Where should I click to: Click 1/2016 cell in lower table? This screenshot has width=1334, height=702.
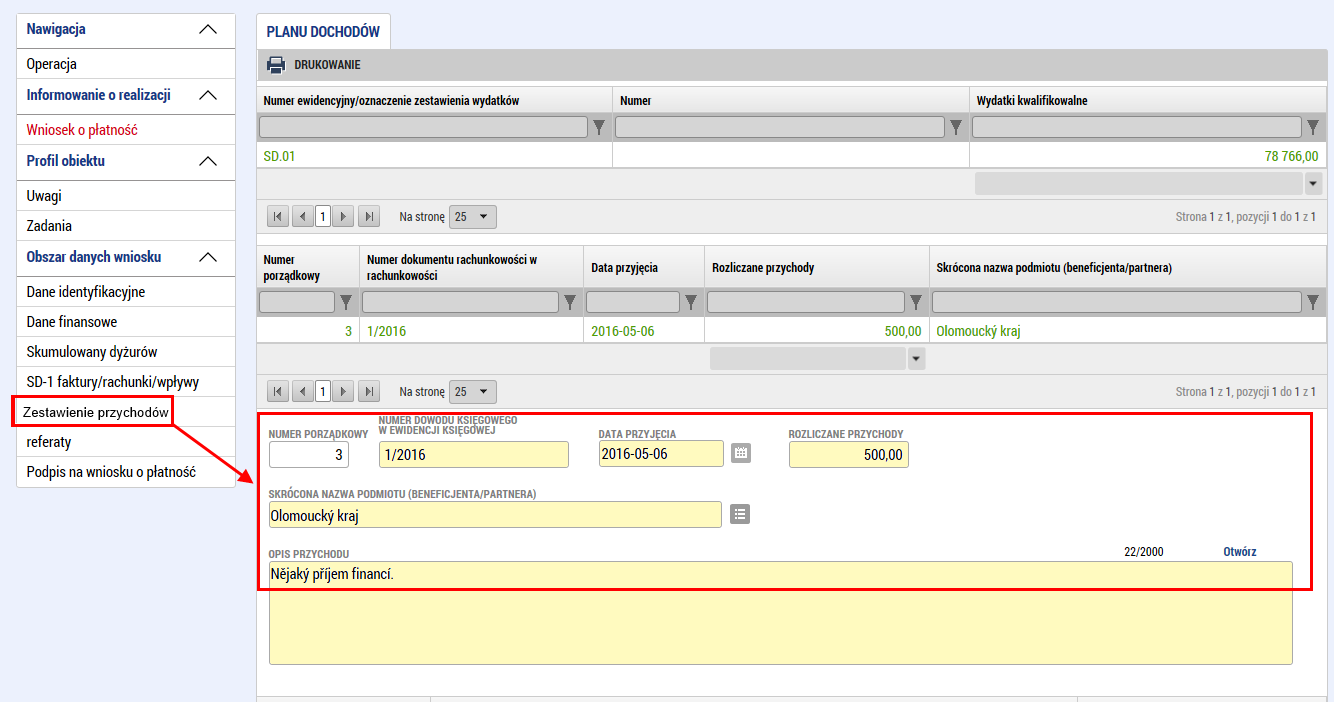pos(471,331)
